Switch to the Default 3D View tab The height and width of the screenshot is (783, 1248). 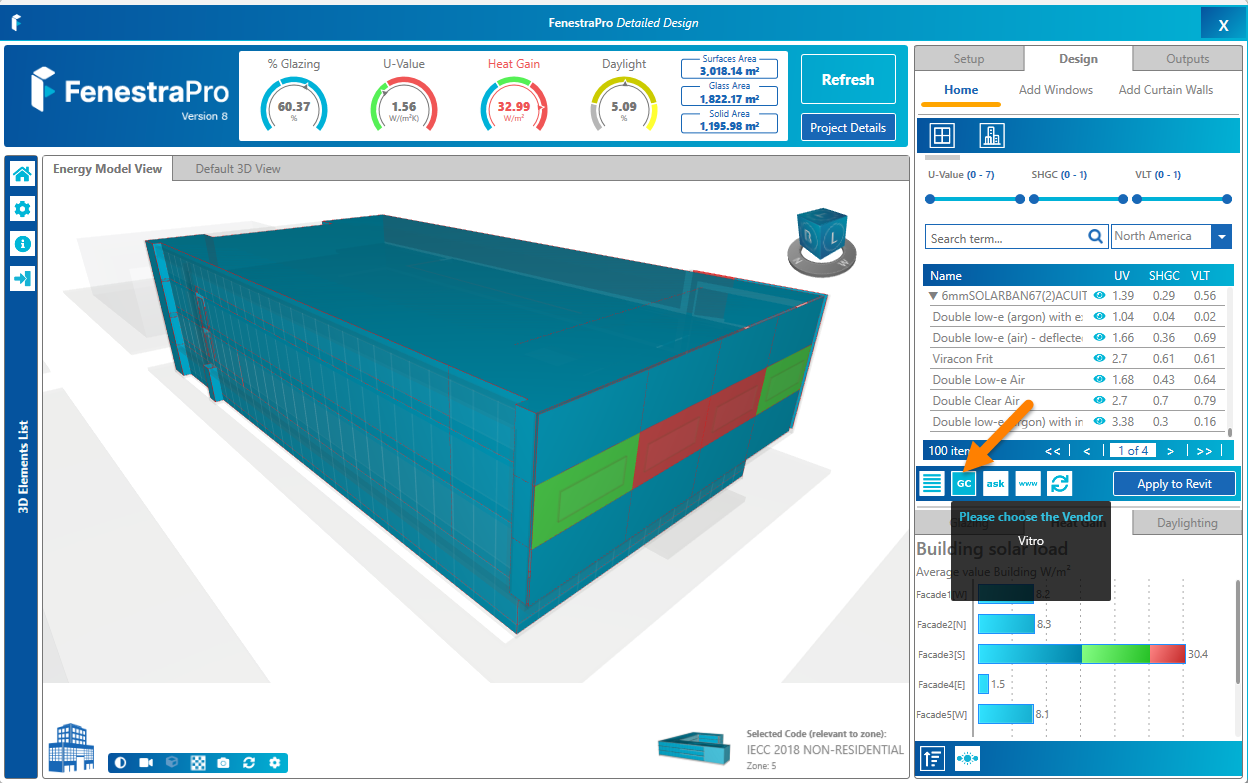238,169
